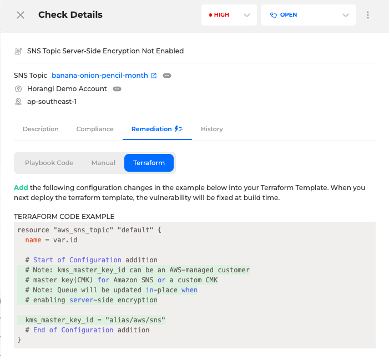Select Playbook Code remediation option
This screenshot has width=390, height=360.
click(49, 163)
